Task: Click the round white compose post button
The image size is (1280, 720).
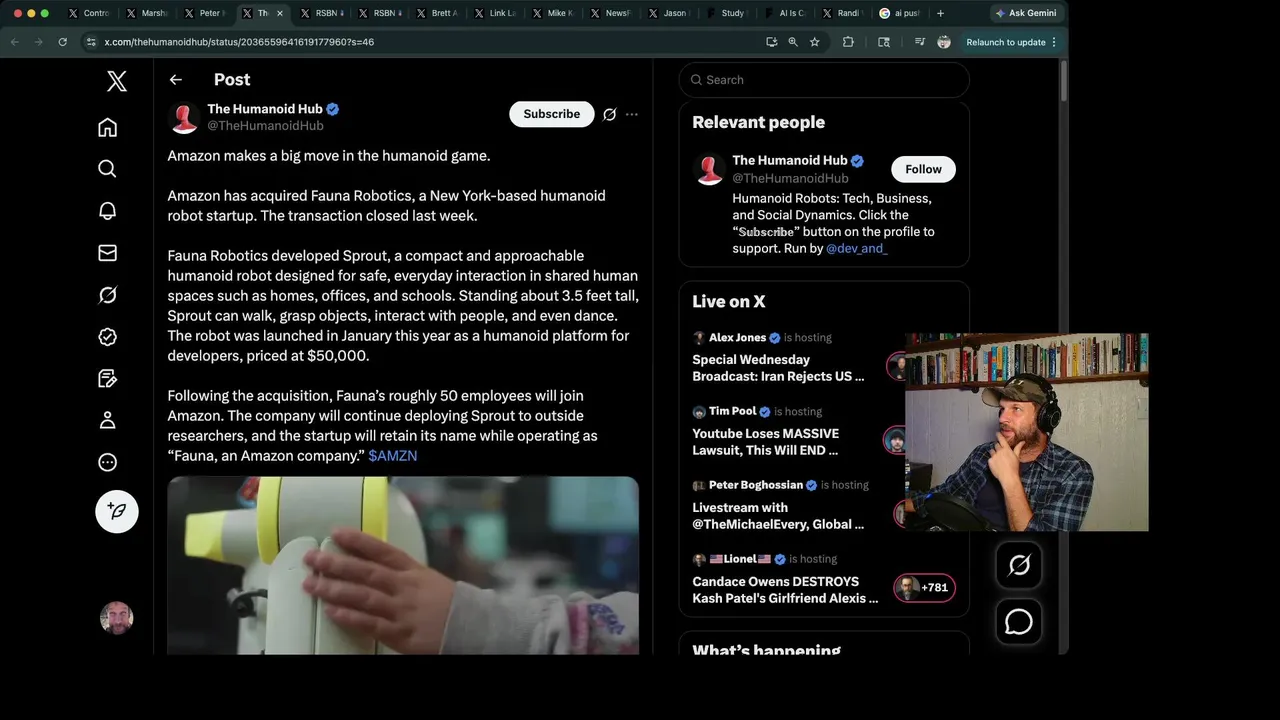Action: point(117,511)
